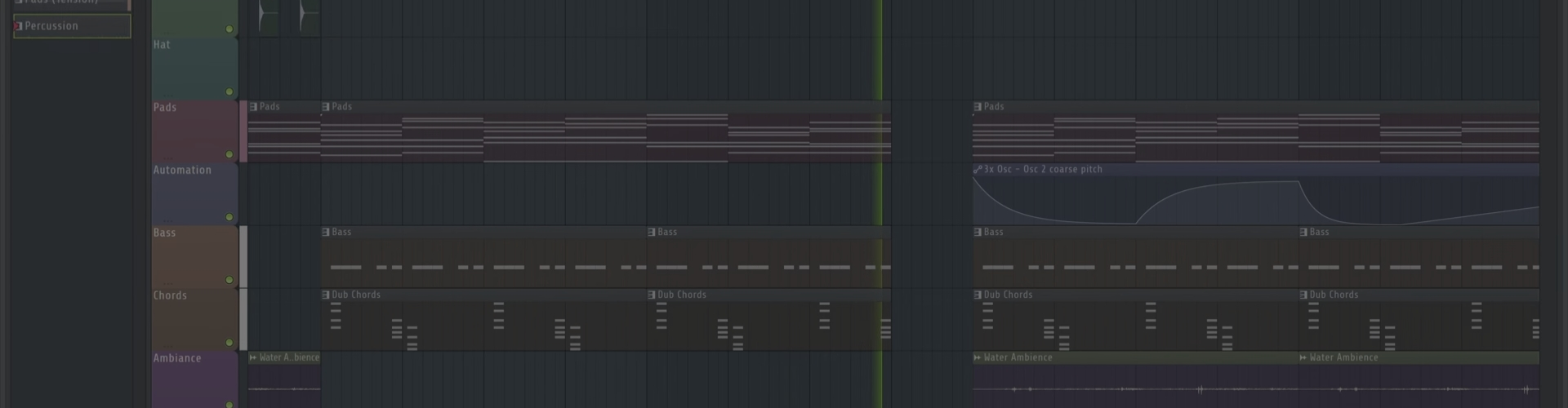Click the Automation track name label
The image size is (1568, 408).
point(182,171)
